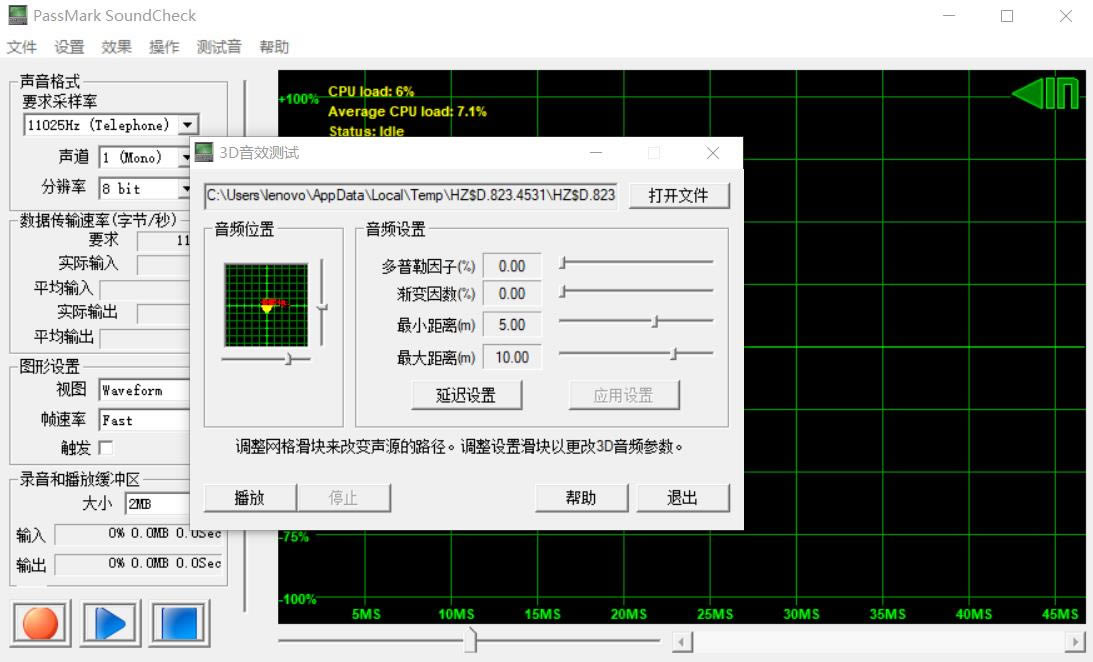Click the 打开文件 button

click(x=679, y=196)
